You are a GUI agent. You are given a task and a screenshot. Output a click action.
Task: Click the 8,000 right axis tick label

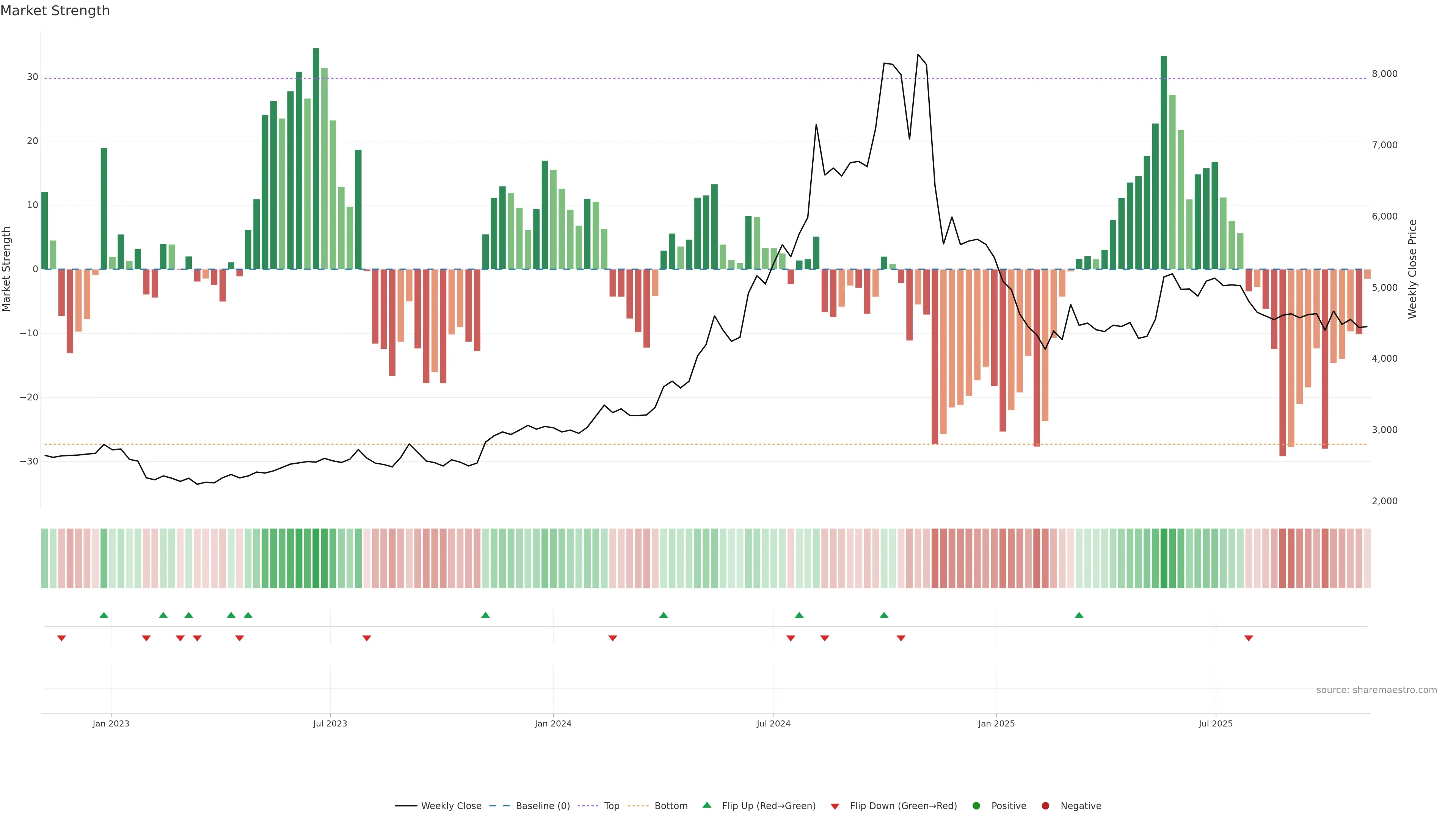pos(1384,74)
